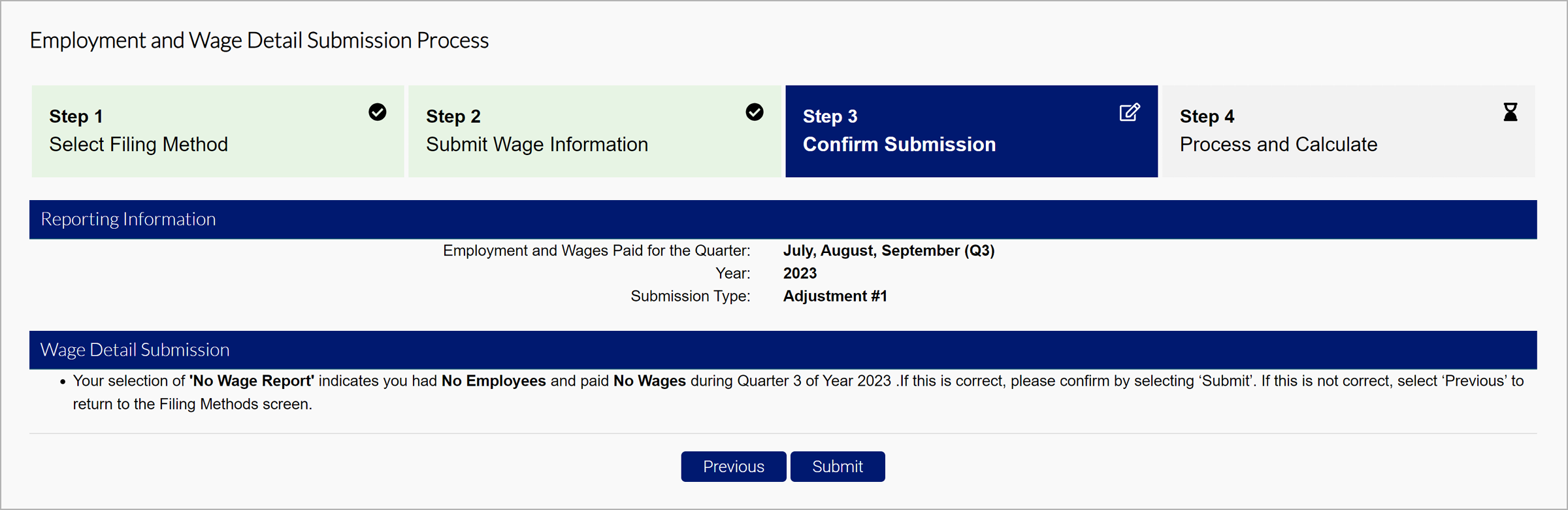Click the quarter value July, August, September (Q3)
This screenshot has height=510, width=1568.
click(889, 251)
